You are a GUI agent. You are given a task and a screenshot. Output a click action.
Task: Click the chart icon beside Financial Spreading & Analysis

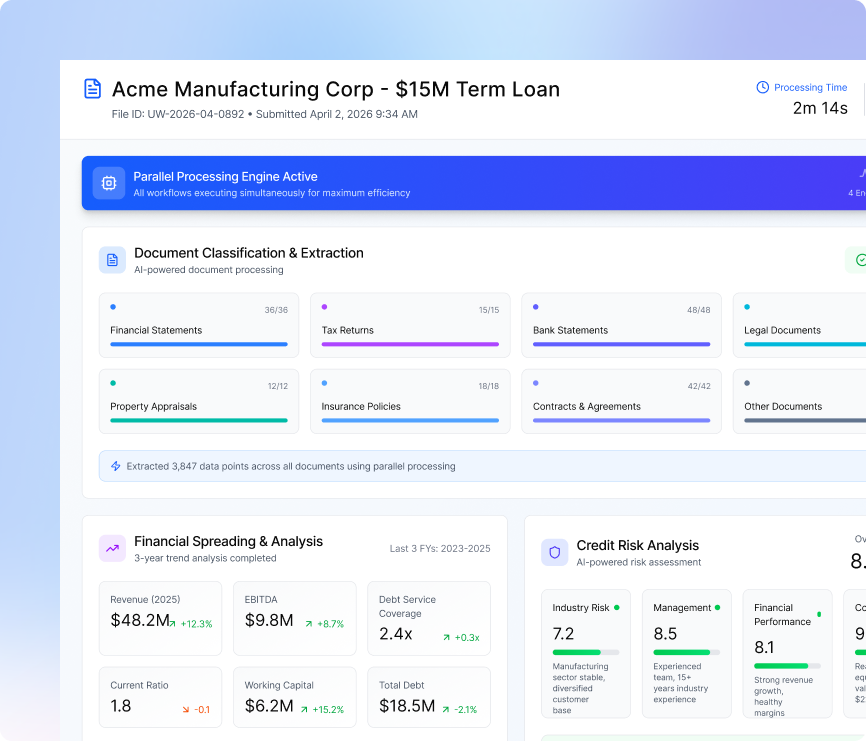click(111, 548)
